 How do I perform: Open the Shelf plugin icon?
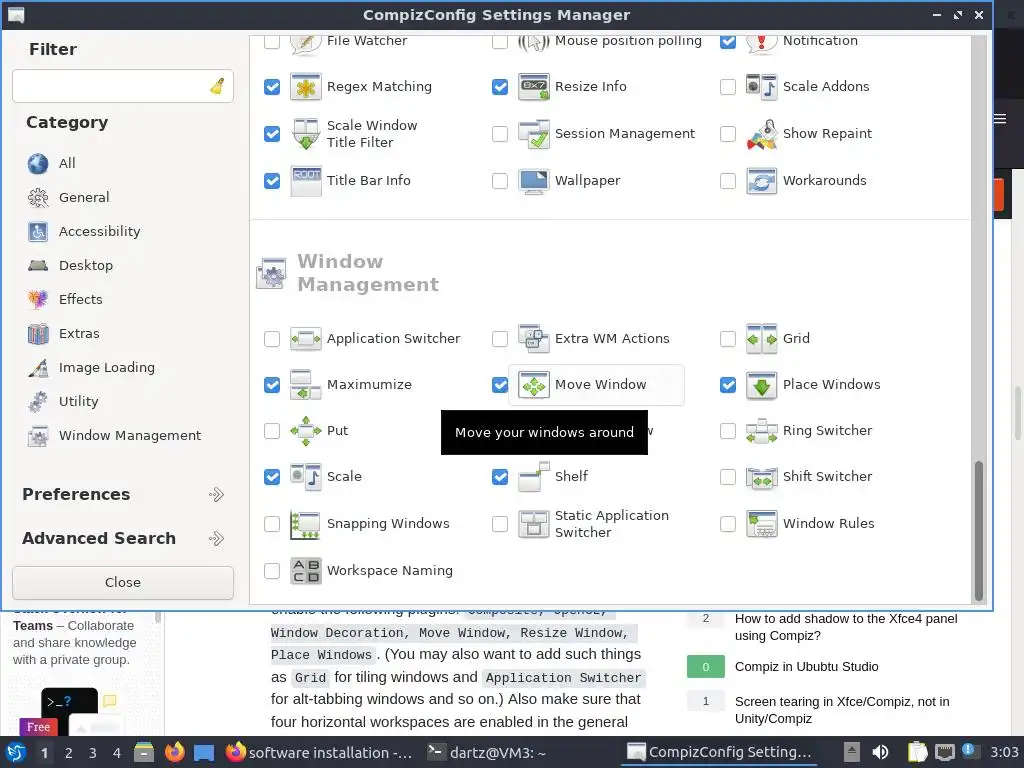click(x=534, y=477)
